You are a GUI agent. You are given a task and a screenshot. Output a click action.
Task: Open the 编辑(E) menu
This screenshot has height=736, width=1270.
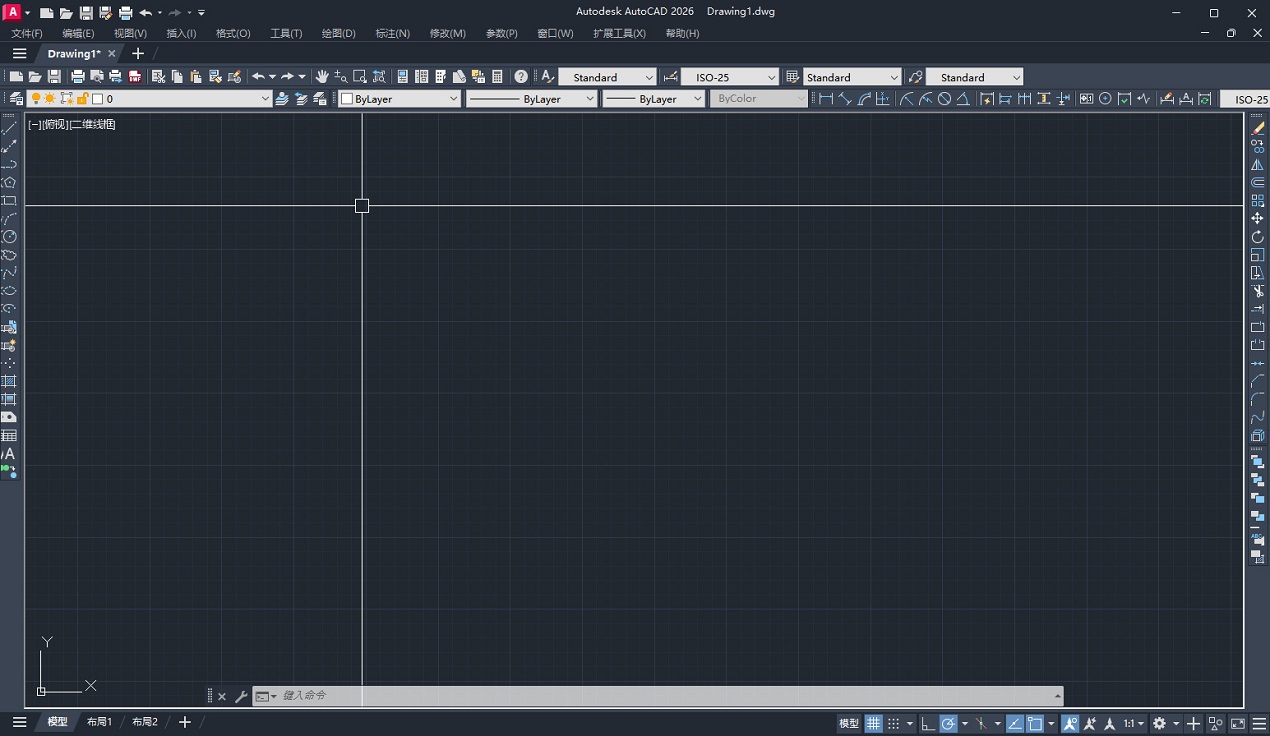tap(78, 33)
